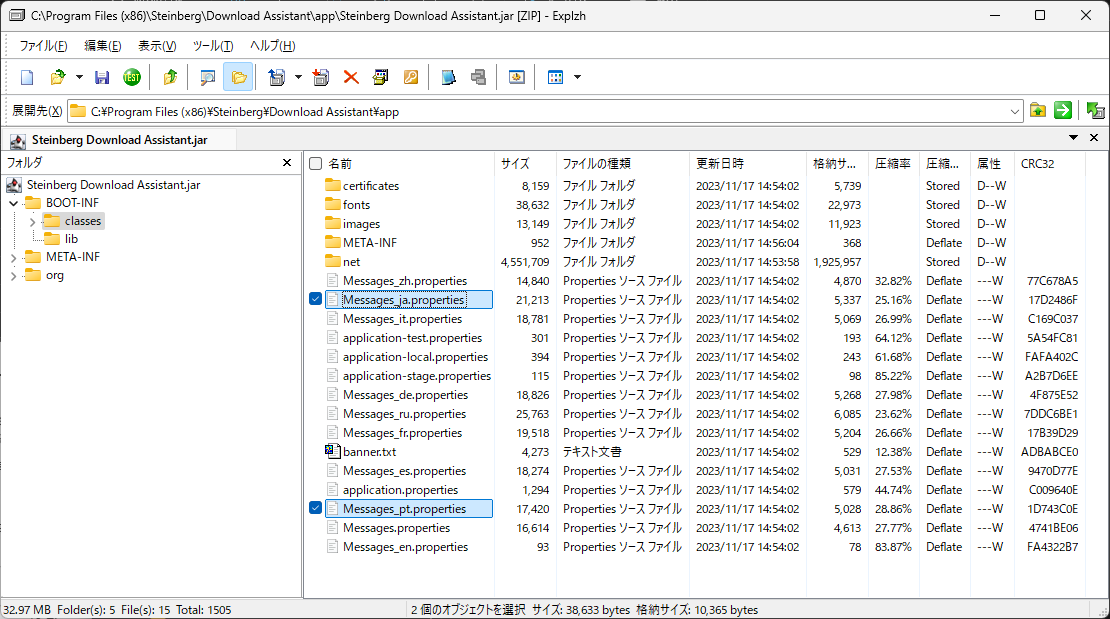
Task: Click the green arrow extract-here icon
Action: click(1063, 110)
